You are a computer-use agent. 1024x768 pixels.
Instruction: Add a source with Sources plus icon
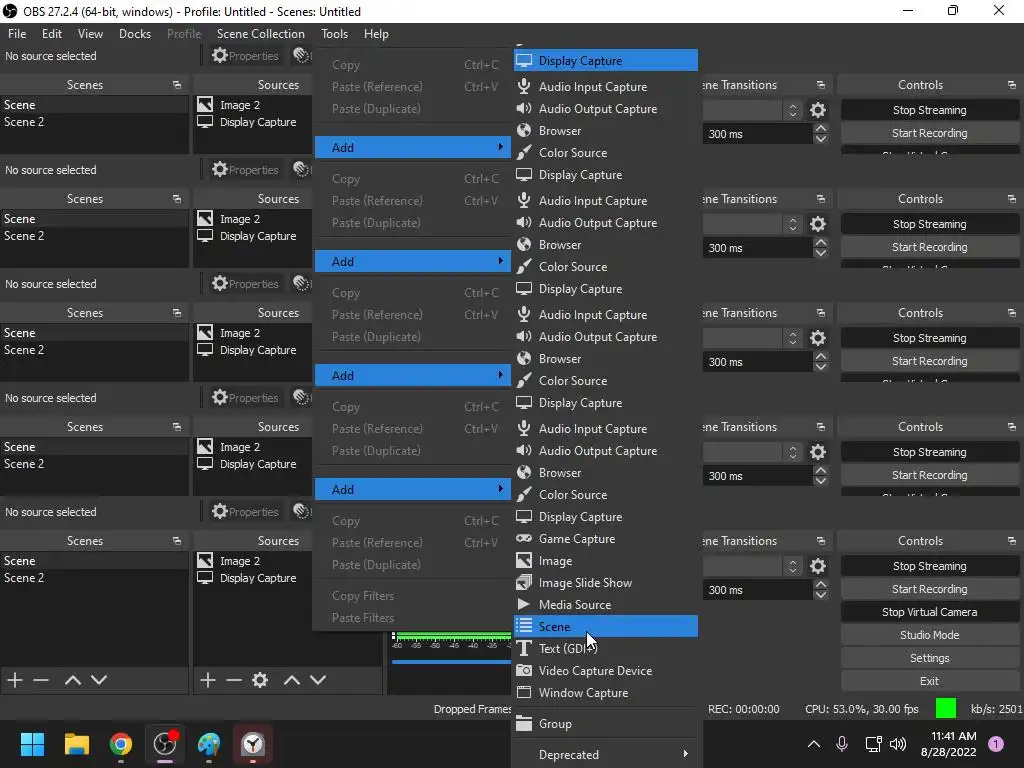pos(208,680)
